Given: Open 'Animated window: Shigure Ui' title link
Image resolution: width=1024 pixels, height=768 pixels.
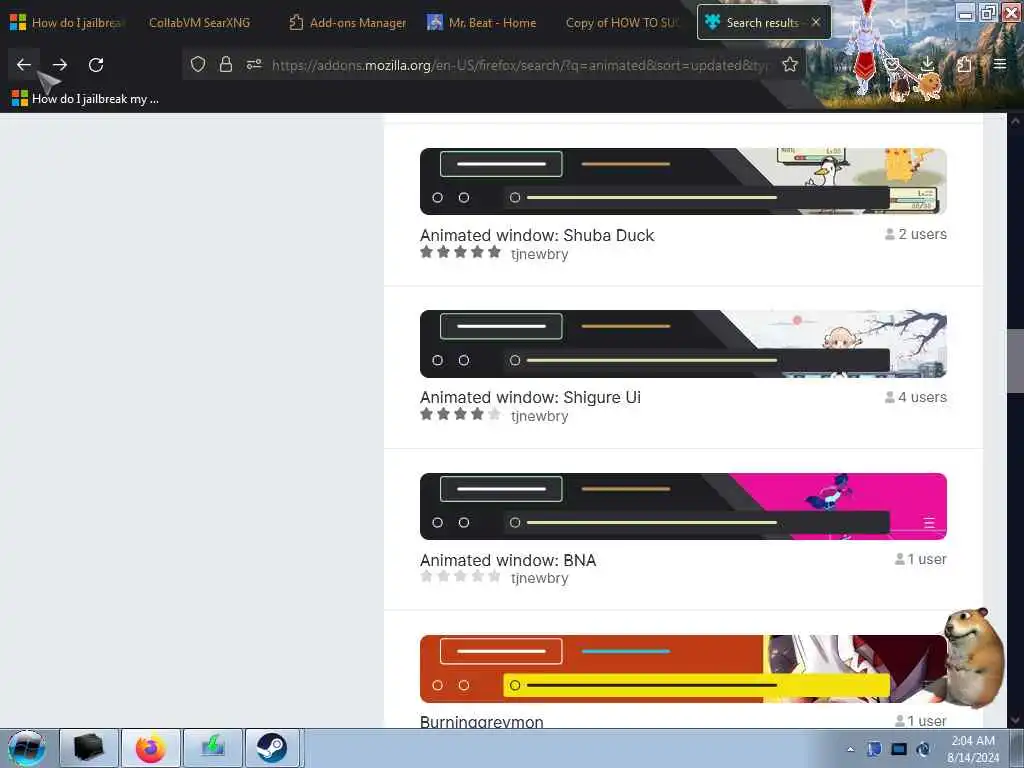Looking at the screenshot, I should click(530, 397).
